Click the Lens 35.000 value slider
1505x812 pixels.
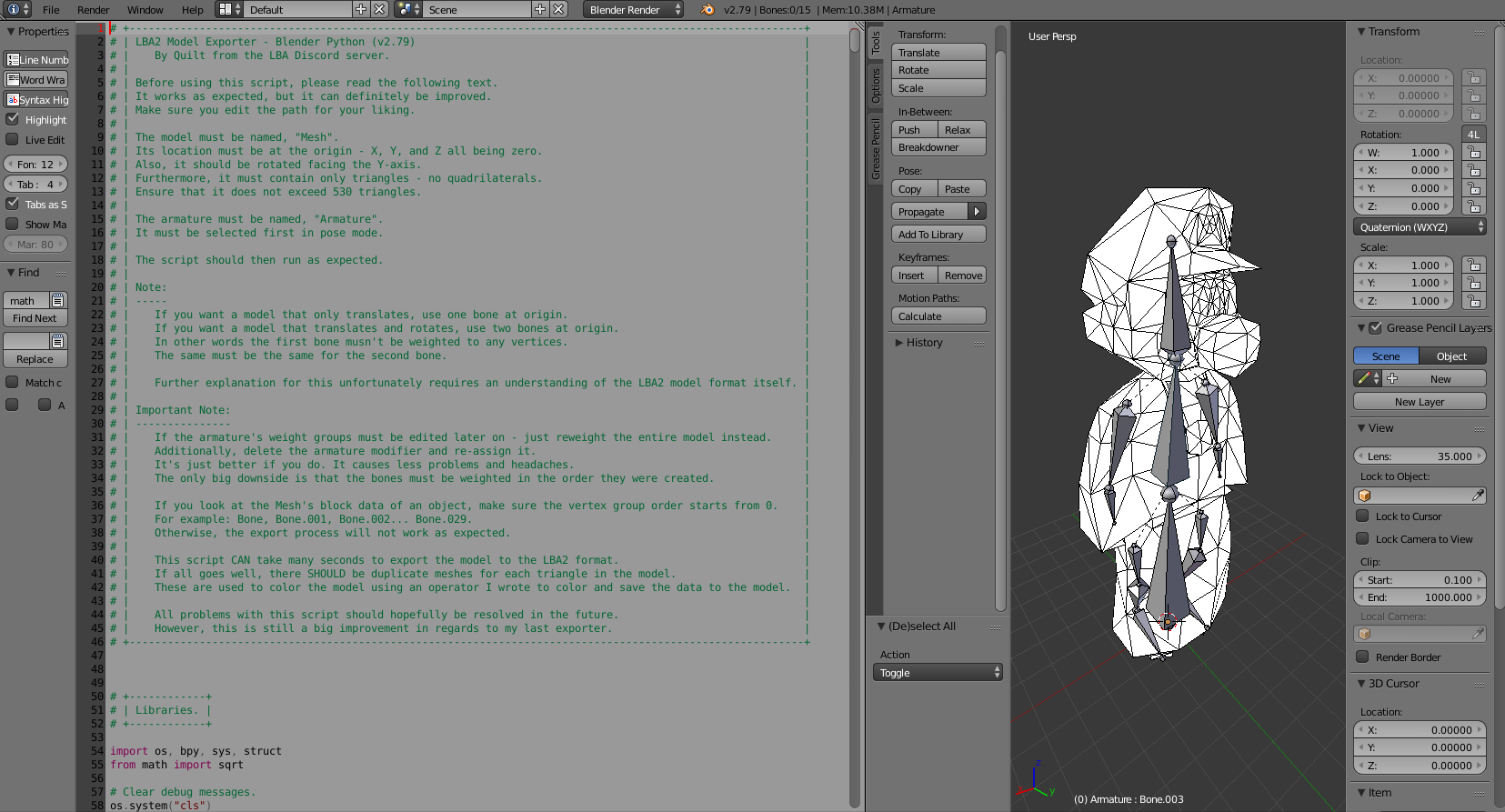[1420, 456]
